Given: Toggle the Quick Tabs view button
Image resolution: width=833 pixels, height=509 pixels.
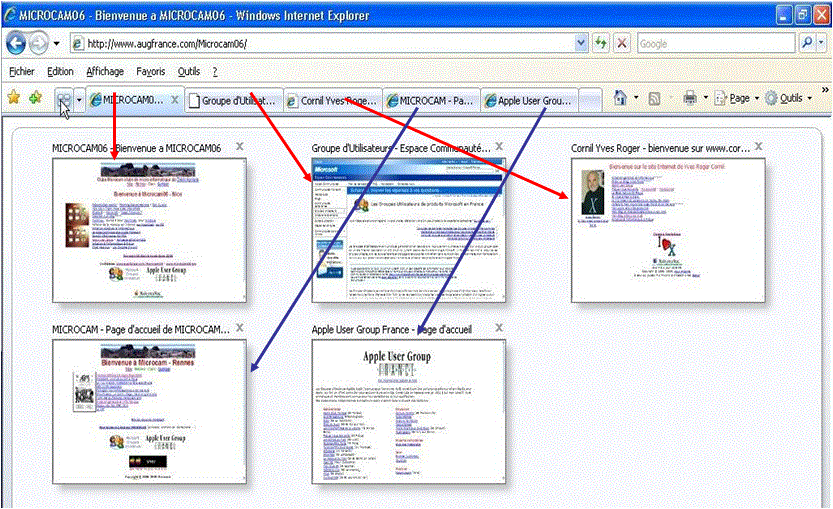Looking at the screenshot, I should point(64,99).
